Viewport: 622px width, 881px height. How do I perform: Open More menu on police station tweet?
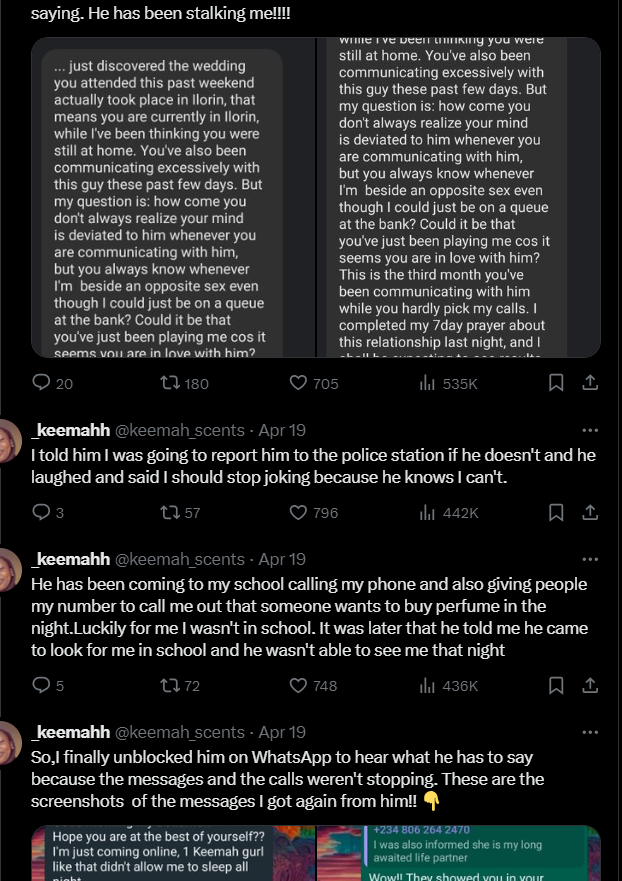(x=590, y=430)
